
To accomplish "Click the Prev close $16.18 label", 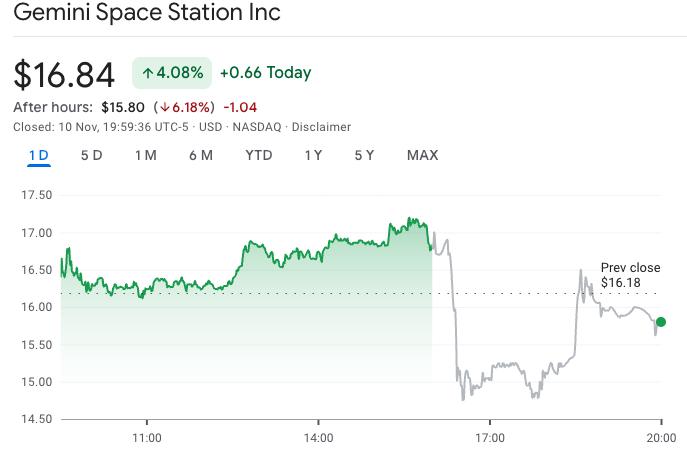I will (x=630, y=275).
